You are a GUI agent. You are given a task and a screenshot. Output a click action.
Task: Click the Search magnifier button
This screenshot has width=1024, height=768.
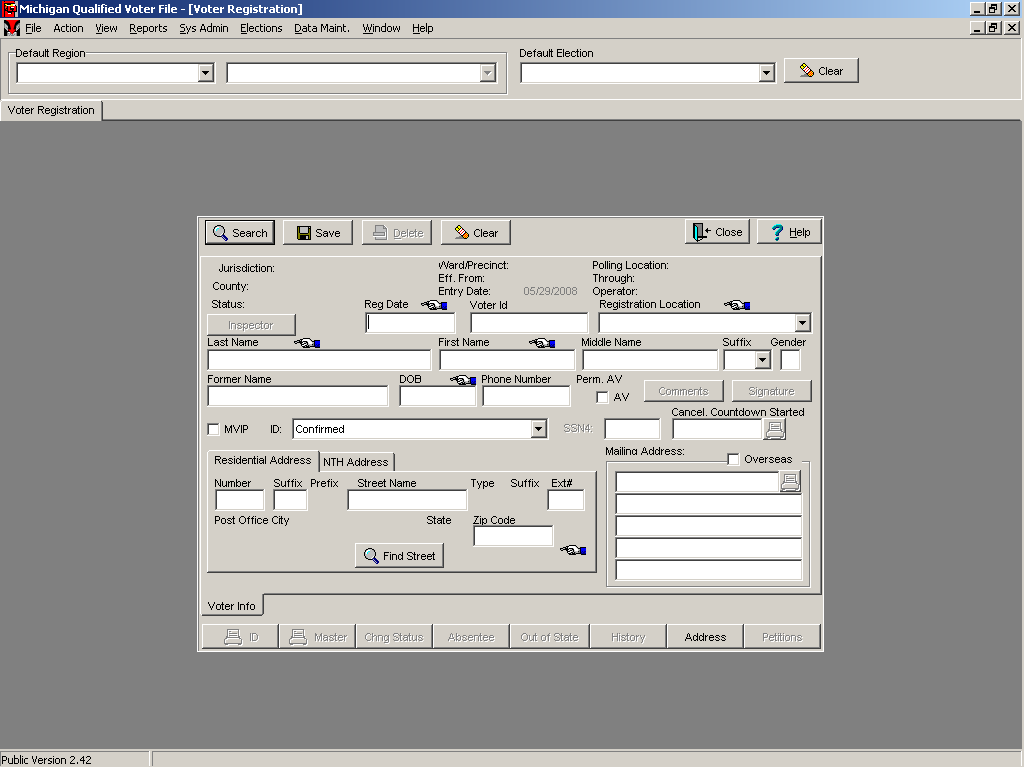(240, 233)
